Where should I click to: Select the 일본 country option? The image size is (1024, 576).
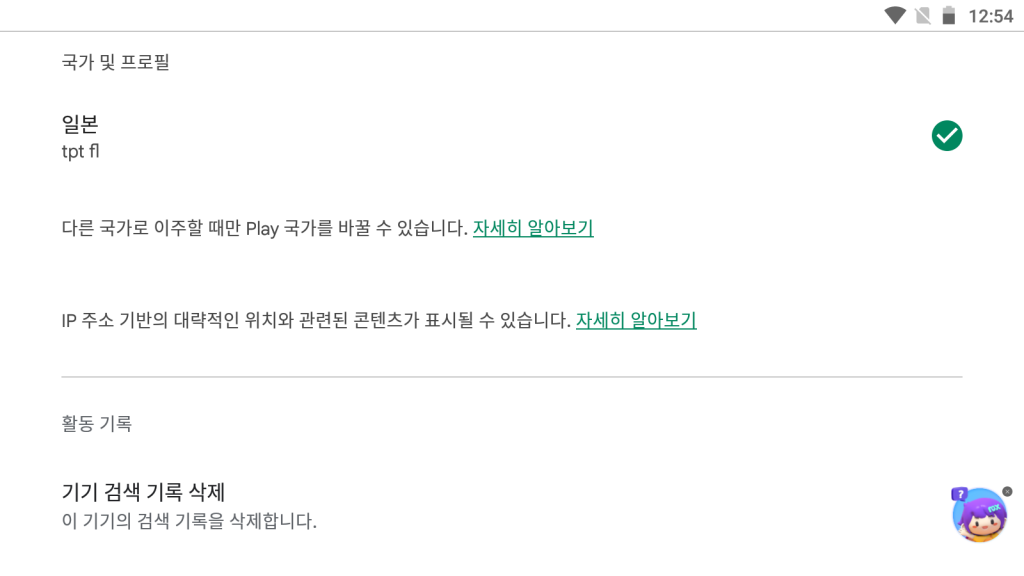[x=80, y=125]
